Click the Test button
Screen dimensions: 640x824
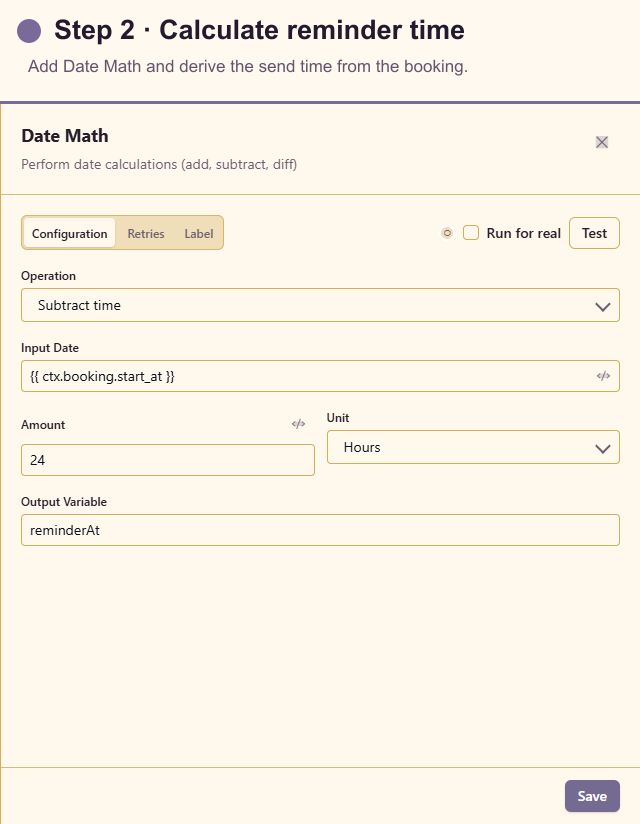tap(594, 233)
